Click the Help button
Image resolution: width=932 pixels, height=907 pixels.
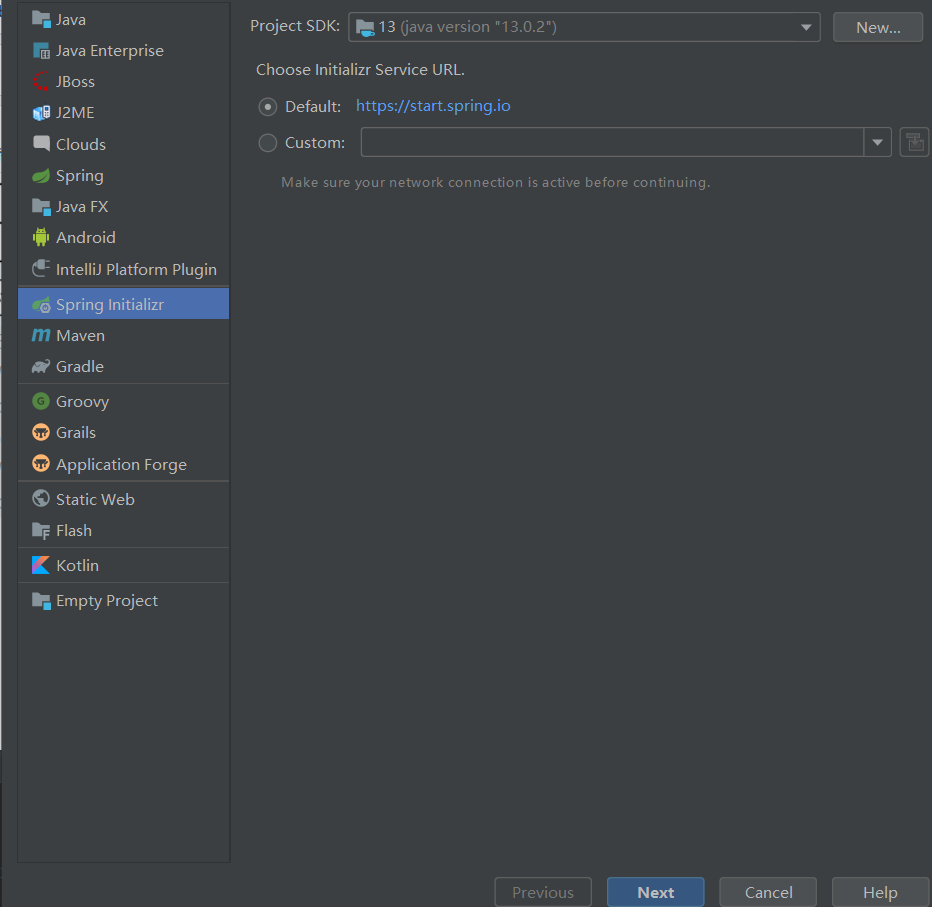tap(880, 892)
